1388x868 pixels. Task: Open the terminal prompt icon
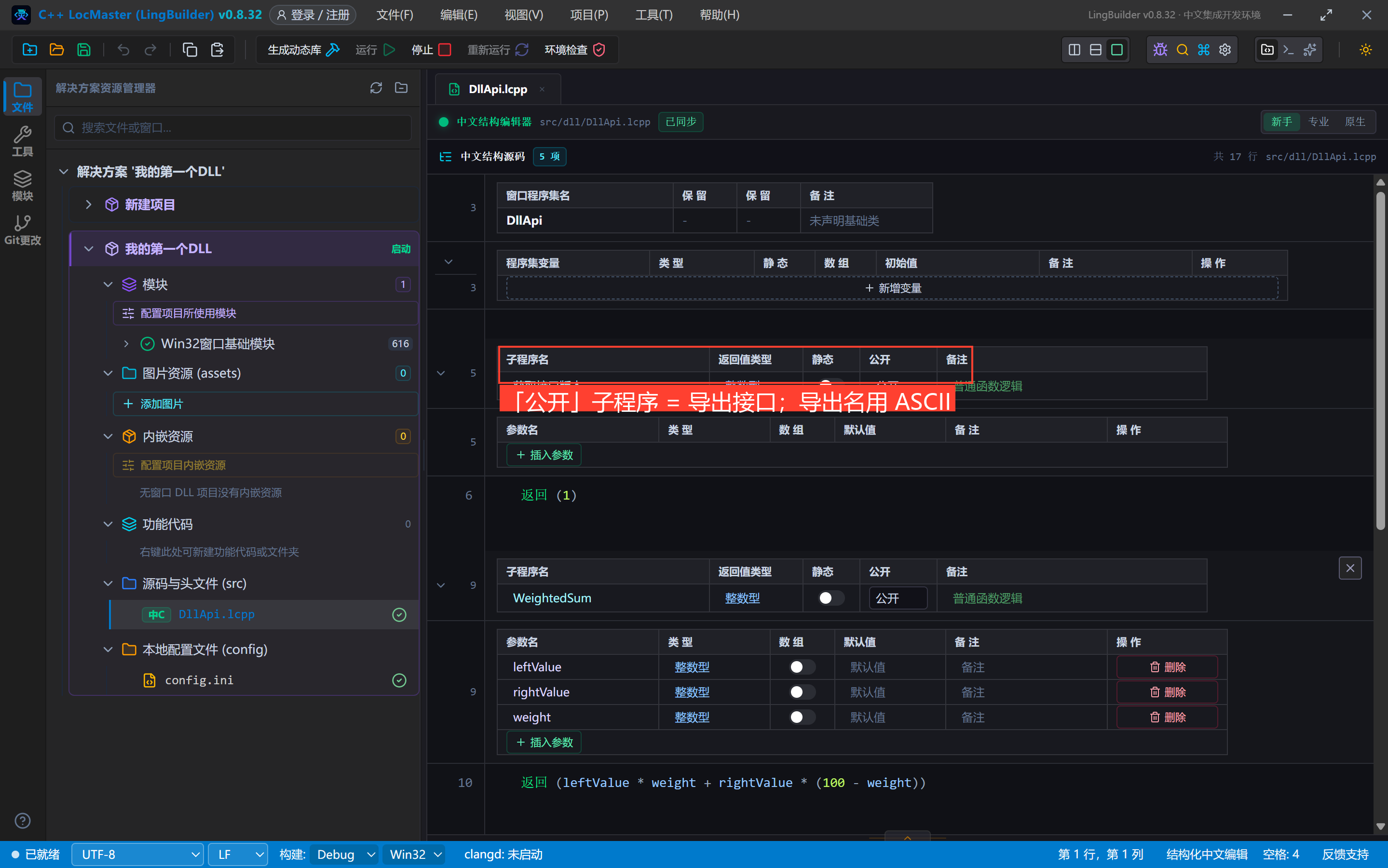click(x=1288, y=50)
